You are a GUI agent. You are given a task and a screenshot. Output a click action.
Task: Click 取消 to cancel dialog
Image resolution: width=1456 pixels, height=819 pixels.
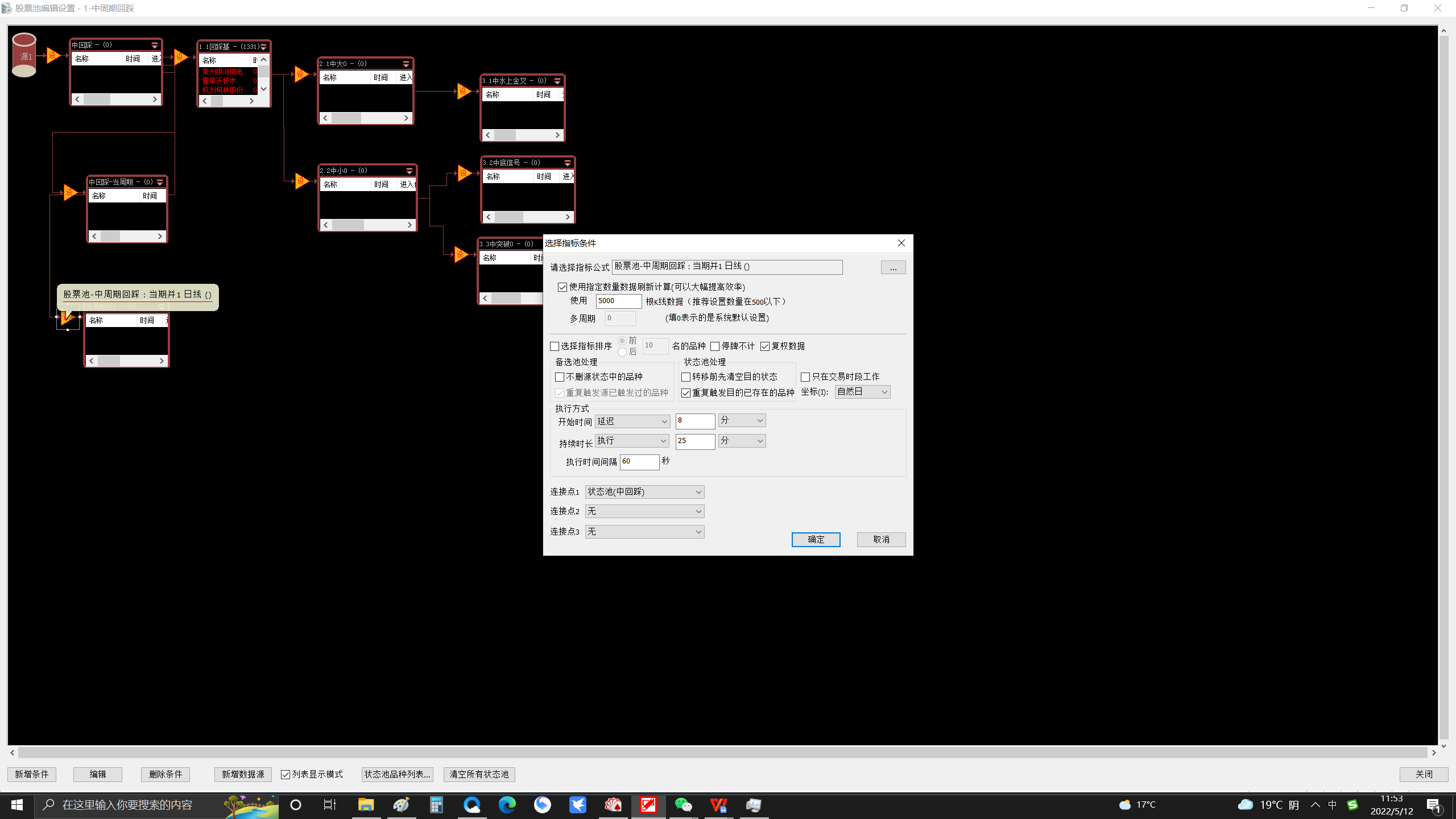pyautogui.click(x=881, y=540)
